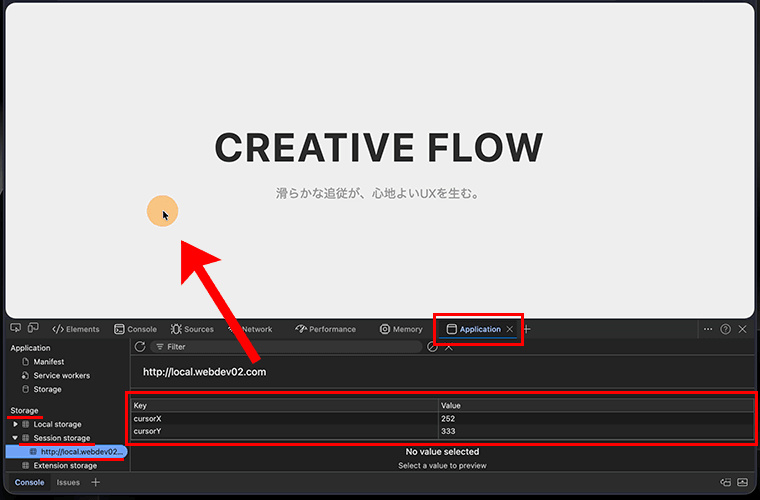The height and width of the screenshot is (500, 760).
Task: Click the dock-side icon in drawer bar
Action: pos(725,482)
